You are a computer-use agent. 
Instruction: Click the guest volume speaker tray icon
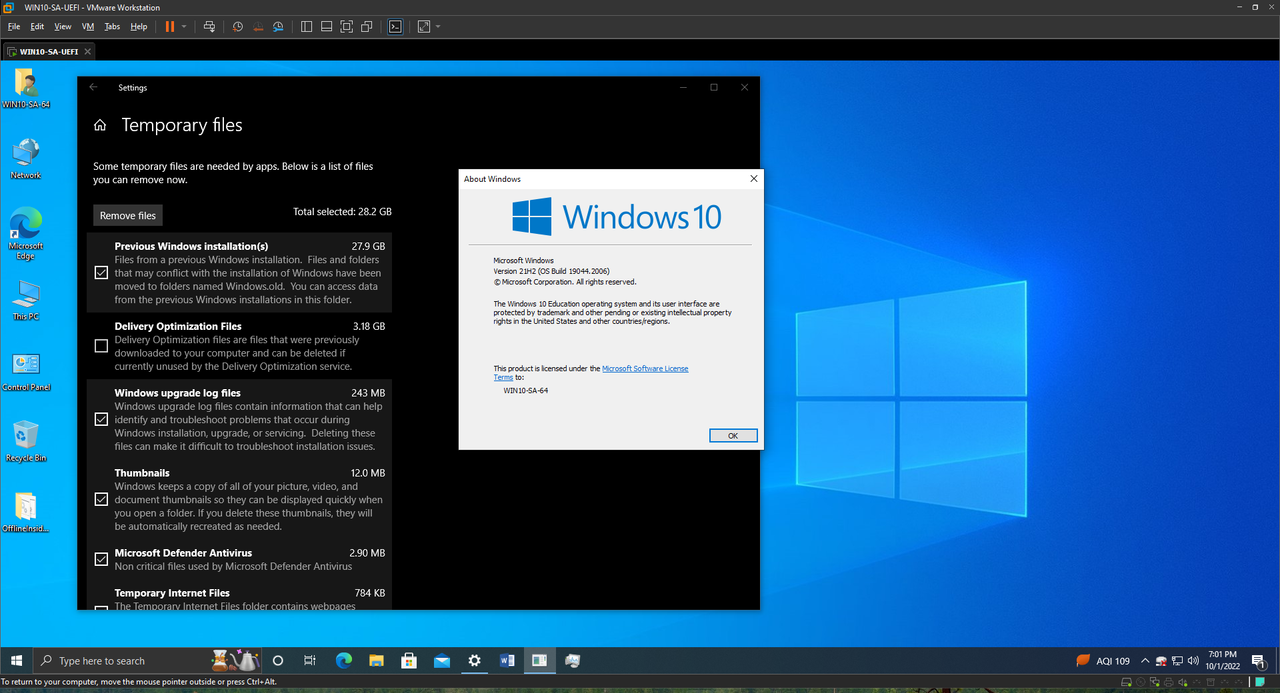tap(1193, 661)
